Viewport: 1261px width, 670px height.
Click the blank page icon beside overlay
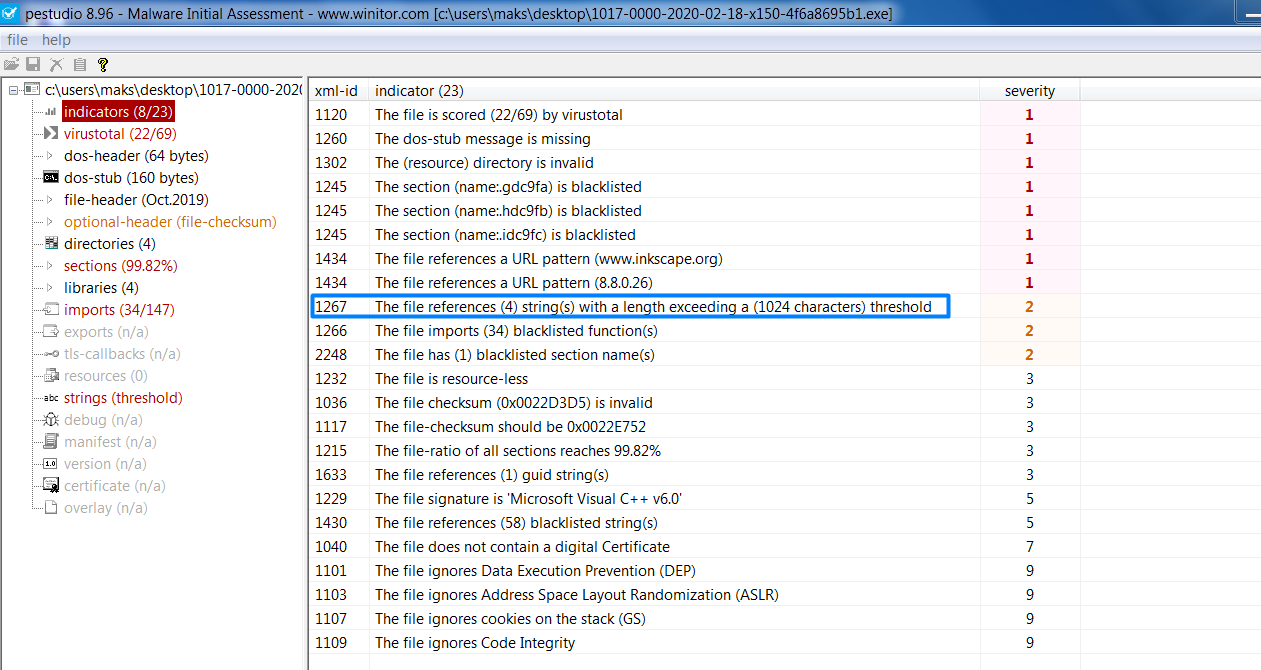click(50, 508)
